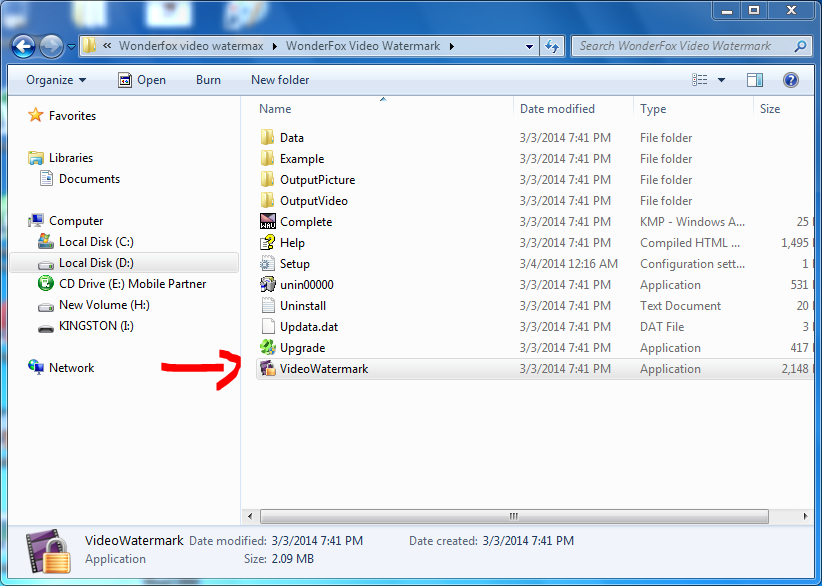822x586 pixels.
Task: Open Local Disk (C:)
Action: tap(96, 242)
